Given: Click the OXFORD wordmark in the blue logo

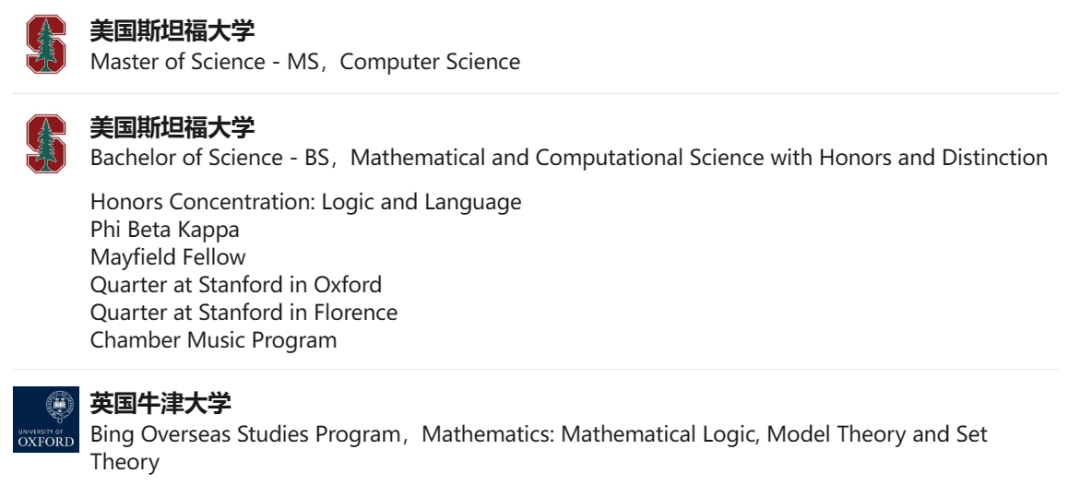Looking at the screenshot, I should [46, 441].
